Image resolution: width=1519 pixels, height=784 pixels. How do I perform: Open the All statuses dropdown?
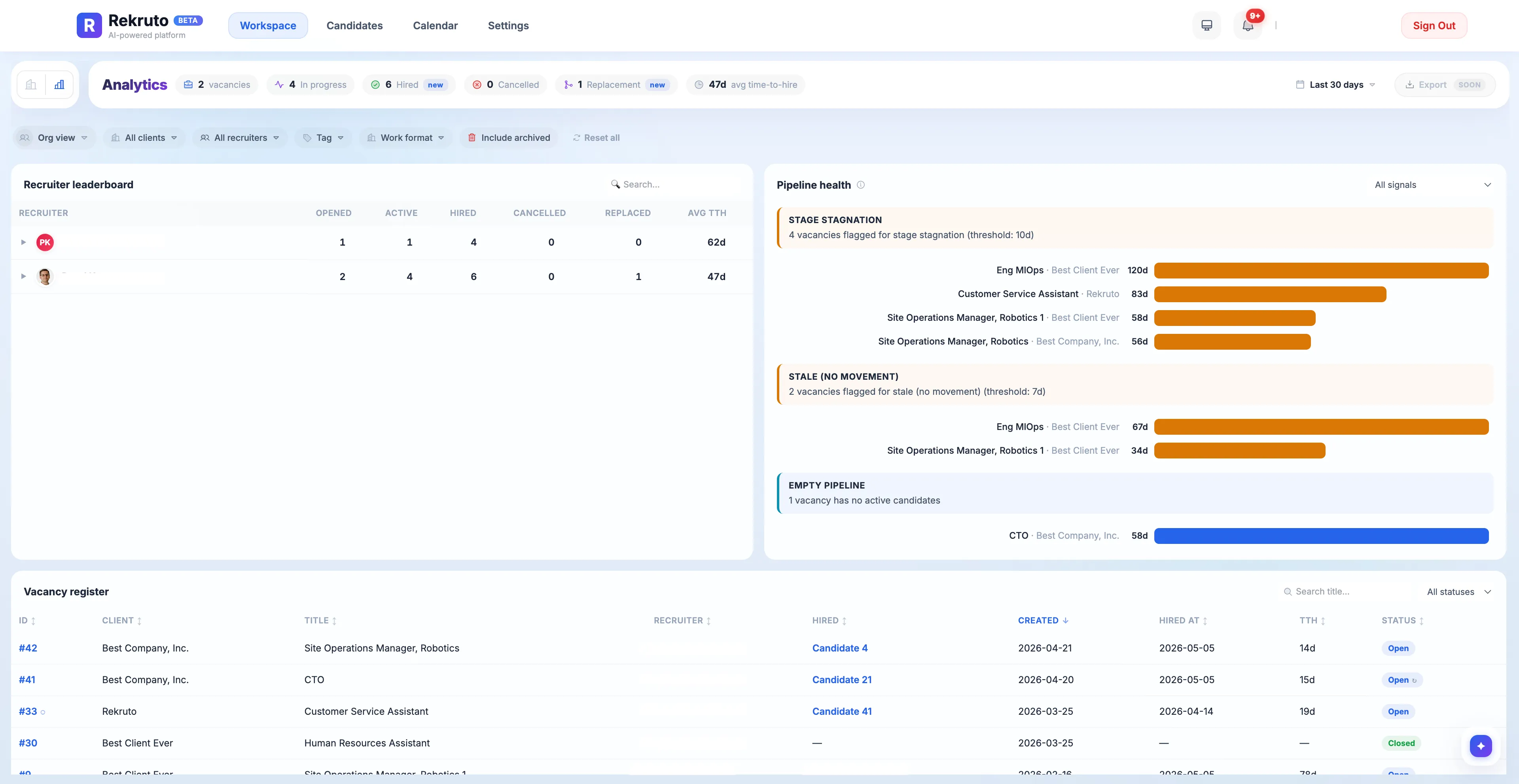(1459, 592)
